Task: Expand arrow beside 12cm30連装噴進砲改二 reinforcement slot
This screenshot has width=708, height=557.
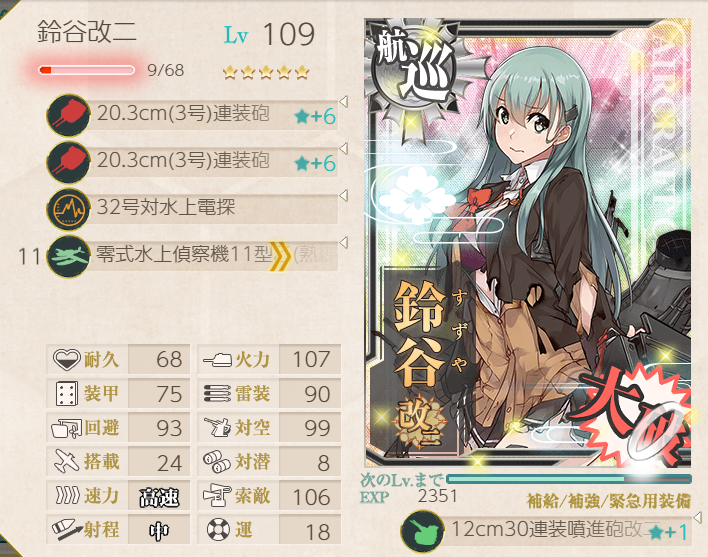Action: point(697,517)
